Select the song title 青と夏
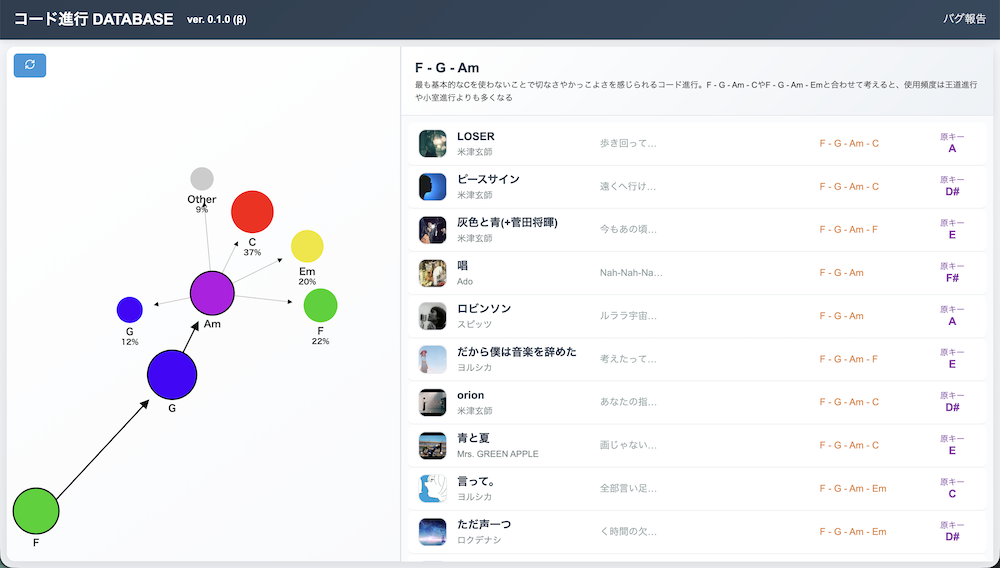This screenshot has width=1000, height=568. click(473, 438)
